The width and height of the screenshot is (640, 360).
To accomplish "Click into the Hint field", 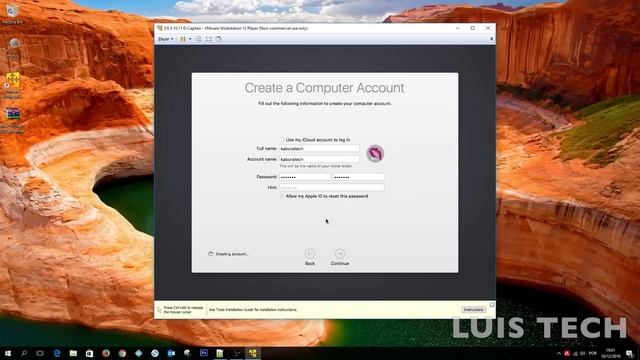I will [331, 188].
